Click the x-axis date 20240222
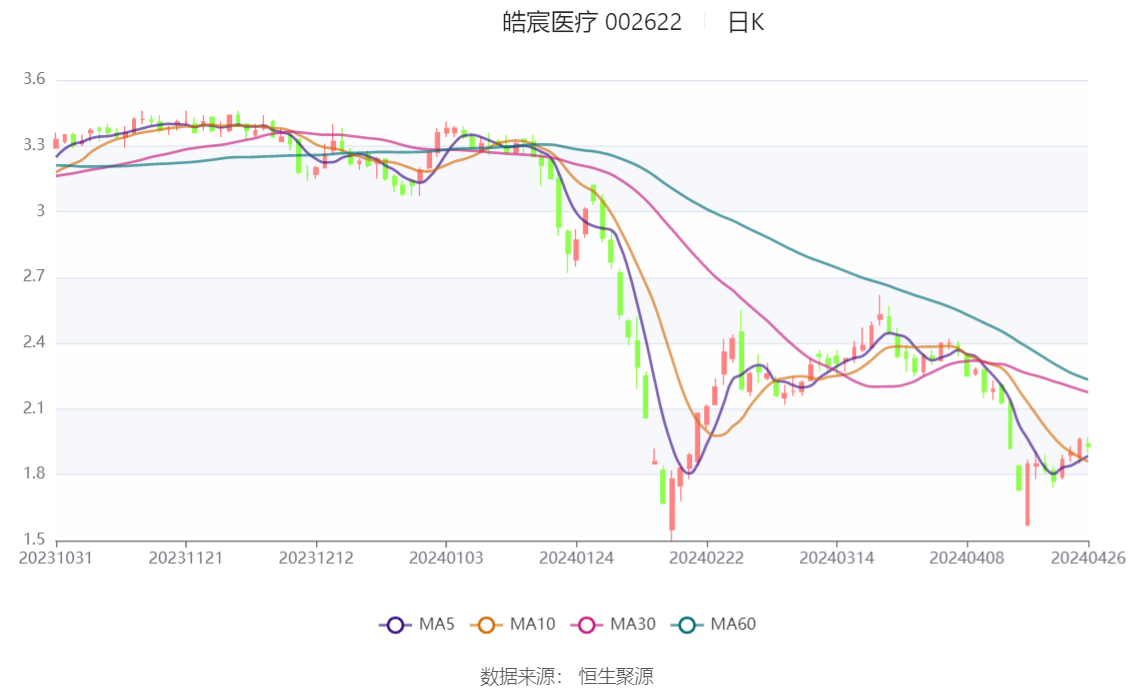Image resolution: width=1134 pixels, height=689 pixels. click(x=707, y=558)
